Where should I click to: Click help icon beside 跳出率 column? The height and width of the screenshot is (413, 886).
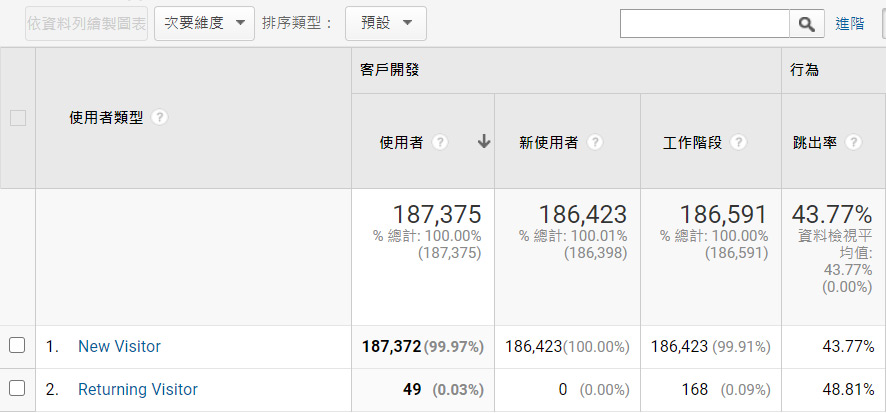853,143
